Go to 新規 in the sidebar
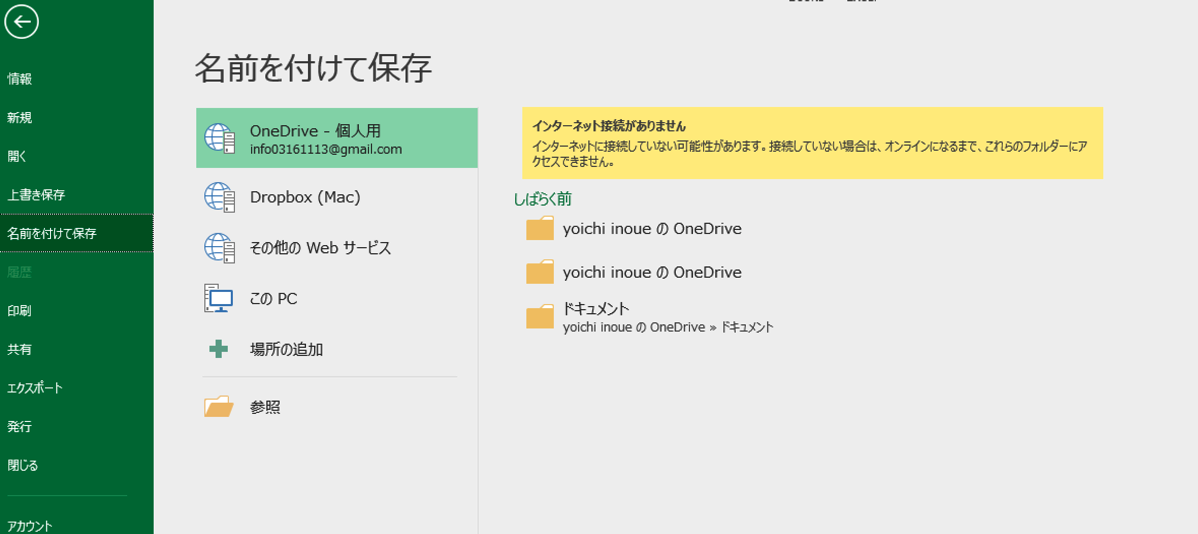 point(20,118)
